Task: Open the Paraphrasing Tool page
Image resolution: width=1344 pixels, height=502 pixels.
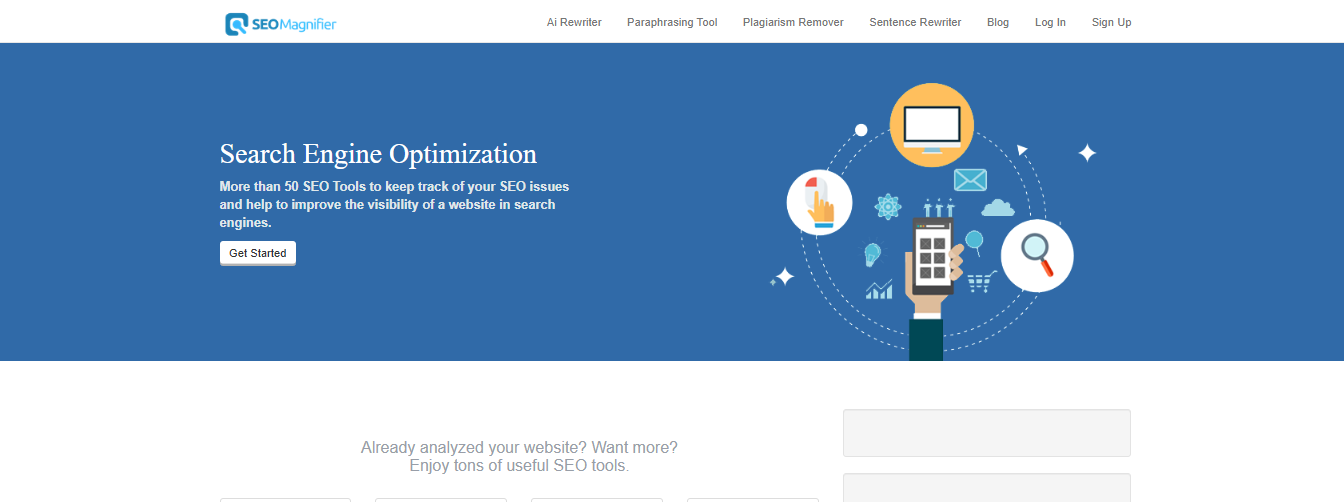Action: coord(672,22)
